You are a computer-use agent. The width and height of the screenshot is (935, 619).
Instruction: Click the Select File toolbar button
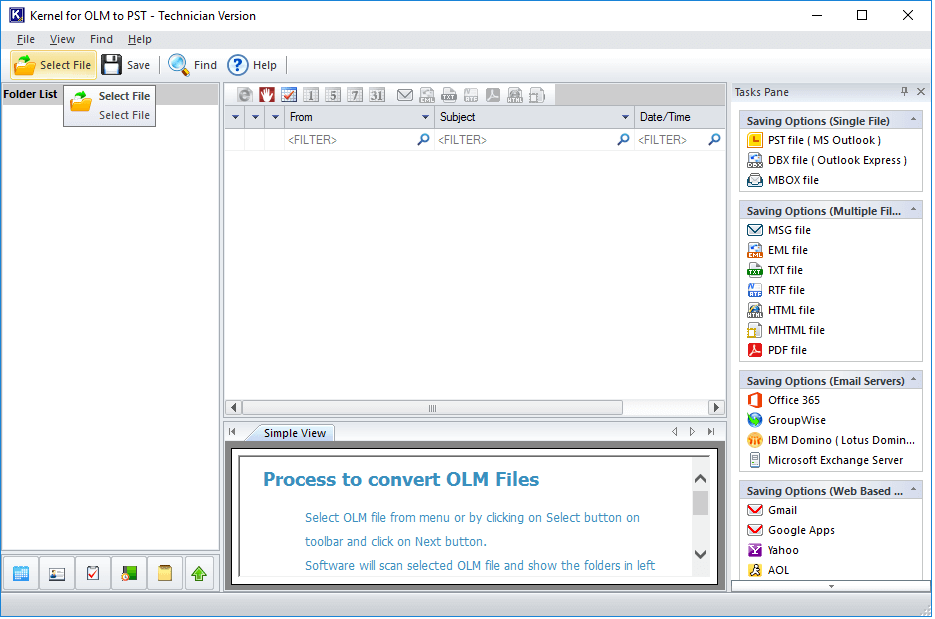(53, 65)
